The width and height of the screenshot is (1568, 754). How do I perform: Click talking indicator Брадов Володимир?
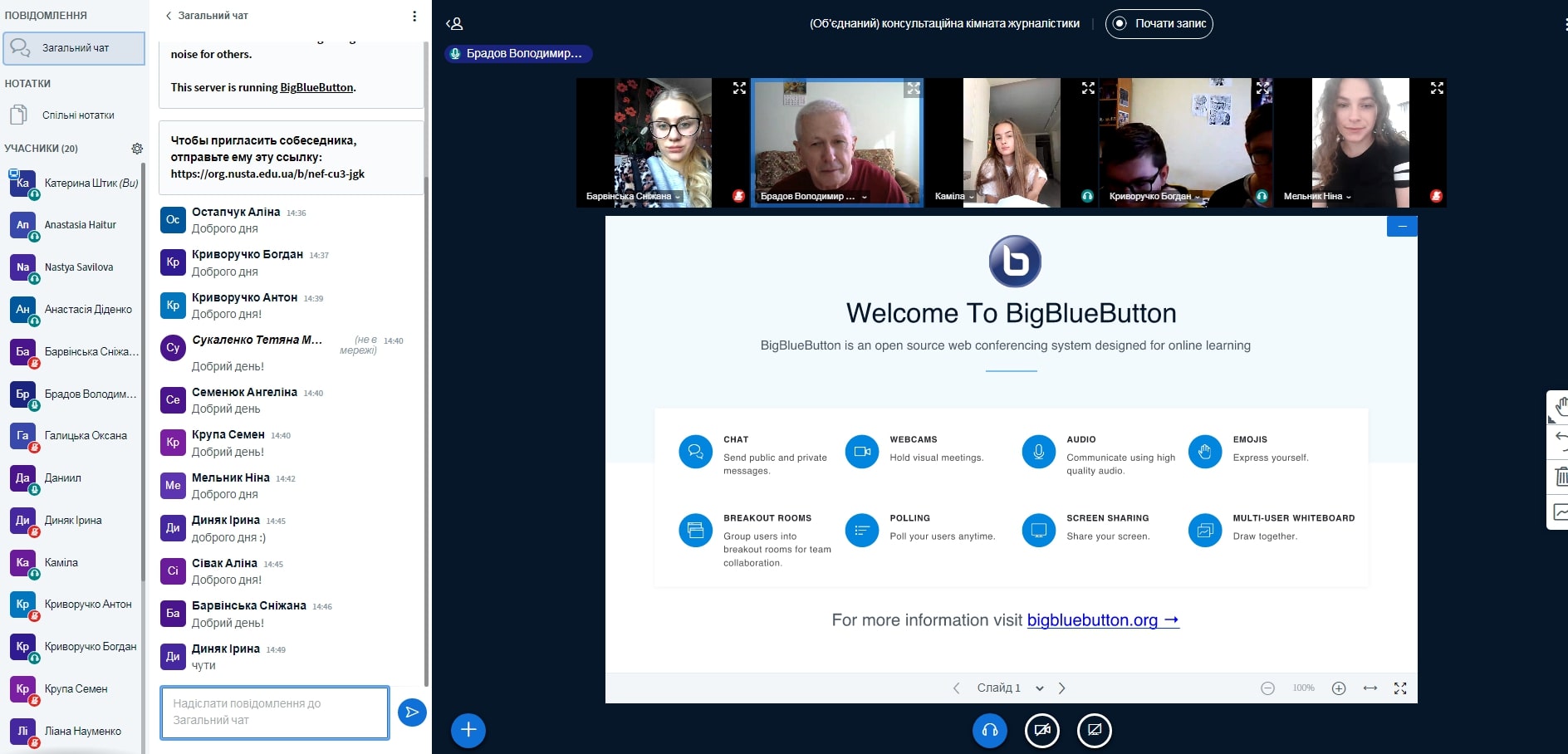[x=518, y=53]
